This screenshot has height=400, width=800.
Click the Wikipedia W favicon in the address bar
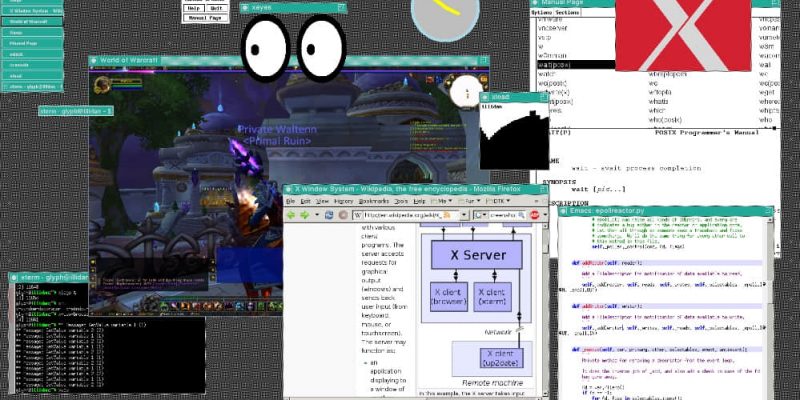[358, 215]
